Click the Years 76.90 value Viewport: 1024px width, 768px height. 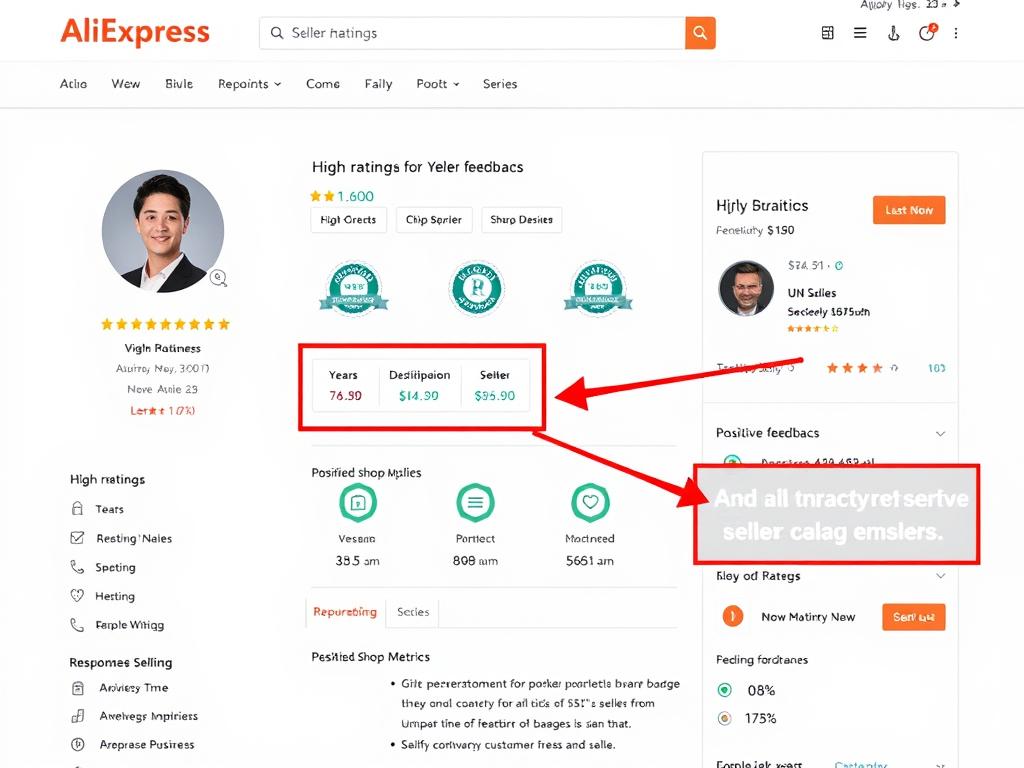345,396
